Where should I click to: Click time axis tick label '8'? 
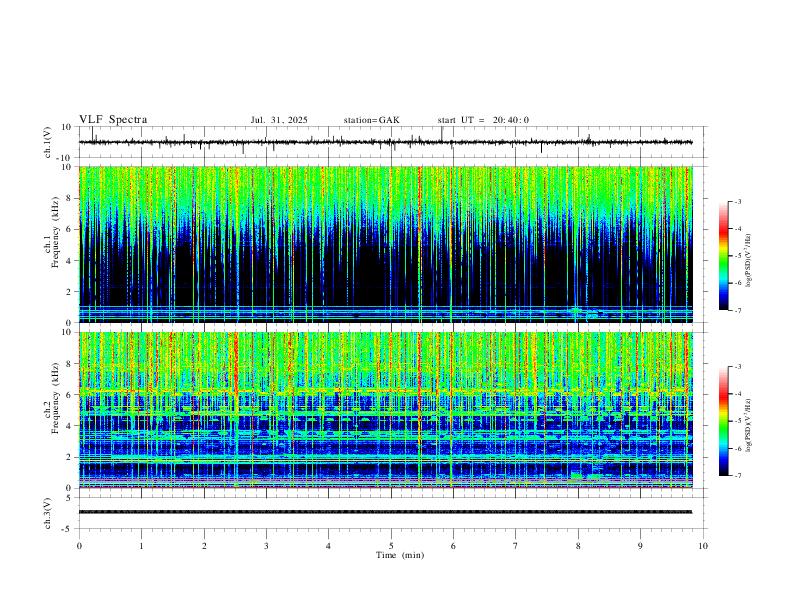578,546
